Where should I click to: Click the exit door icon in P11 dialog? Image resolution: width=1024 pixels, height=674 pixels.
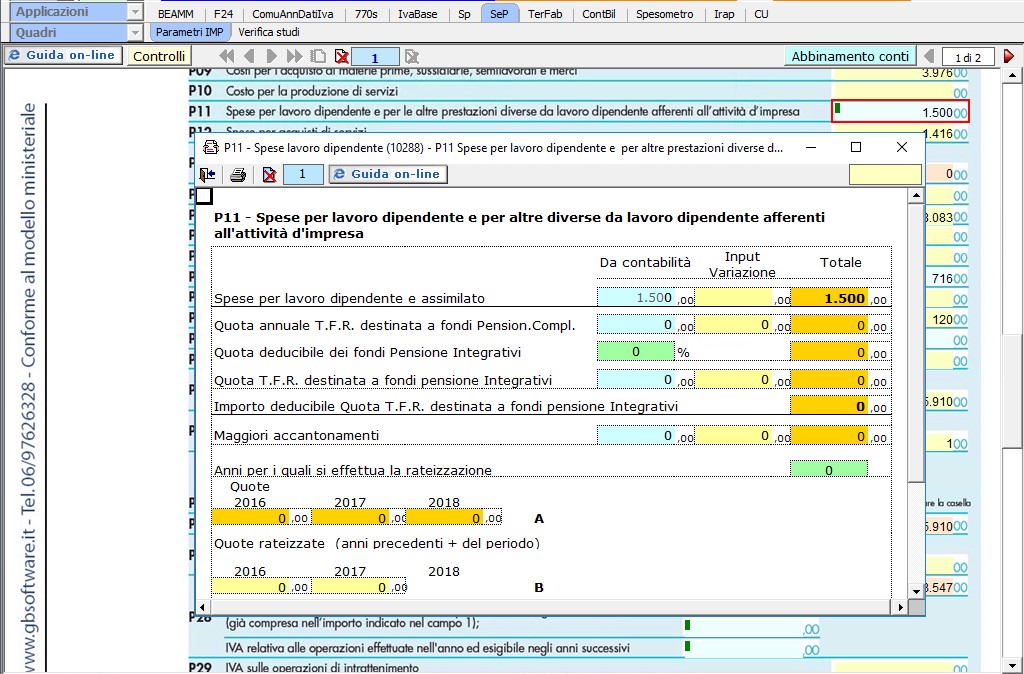(x=208, y=174)
